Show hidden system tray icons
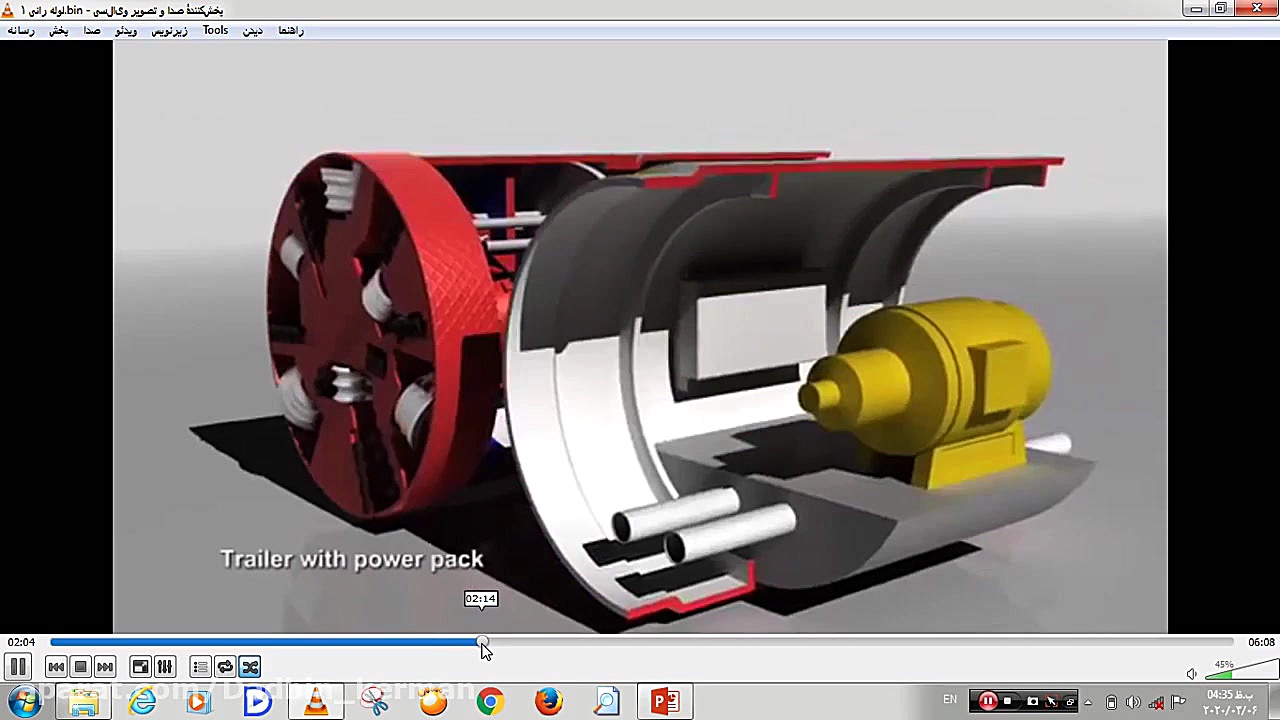Image resolution: width=1280 pixels, height=720 pixels. 1089,702
